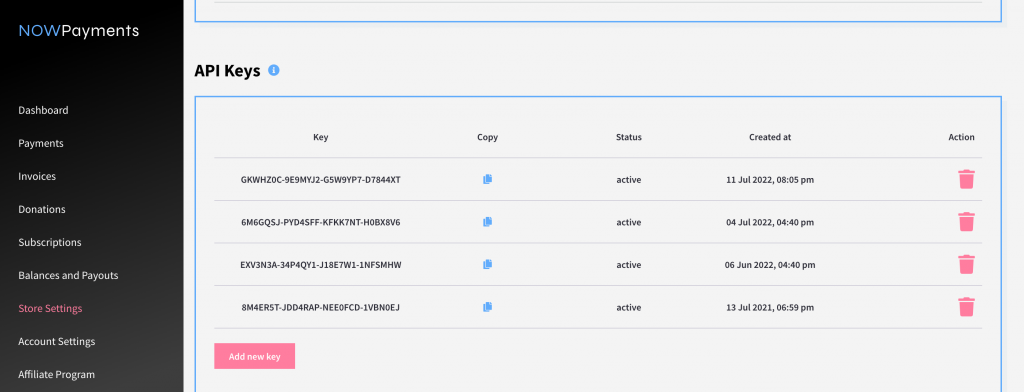
Task: Open the Subscriptions section
Action: [50, 242]
